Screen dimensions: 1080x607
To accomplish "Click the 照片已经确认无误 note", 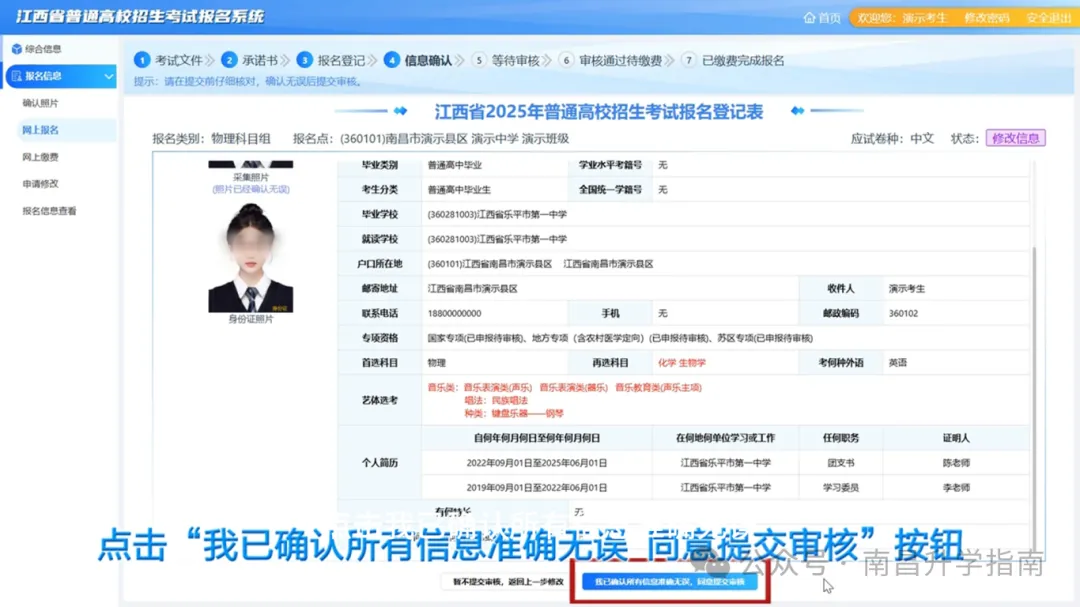I will point(251,189).
